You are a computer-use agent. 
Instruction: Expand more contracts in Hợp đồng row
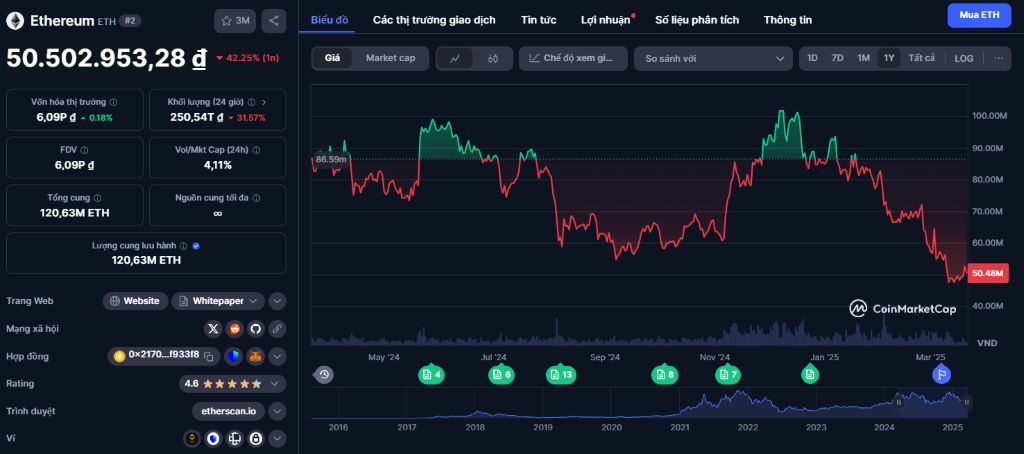tap(277, 356)
